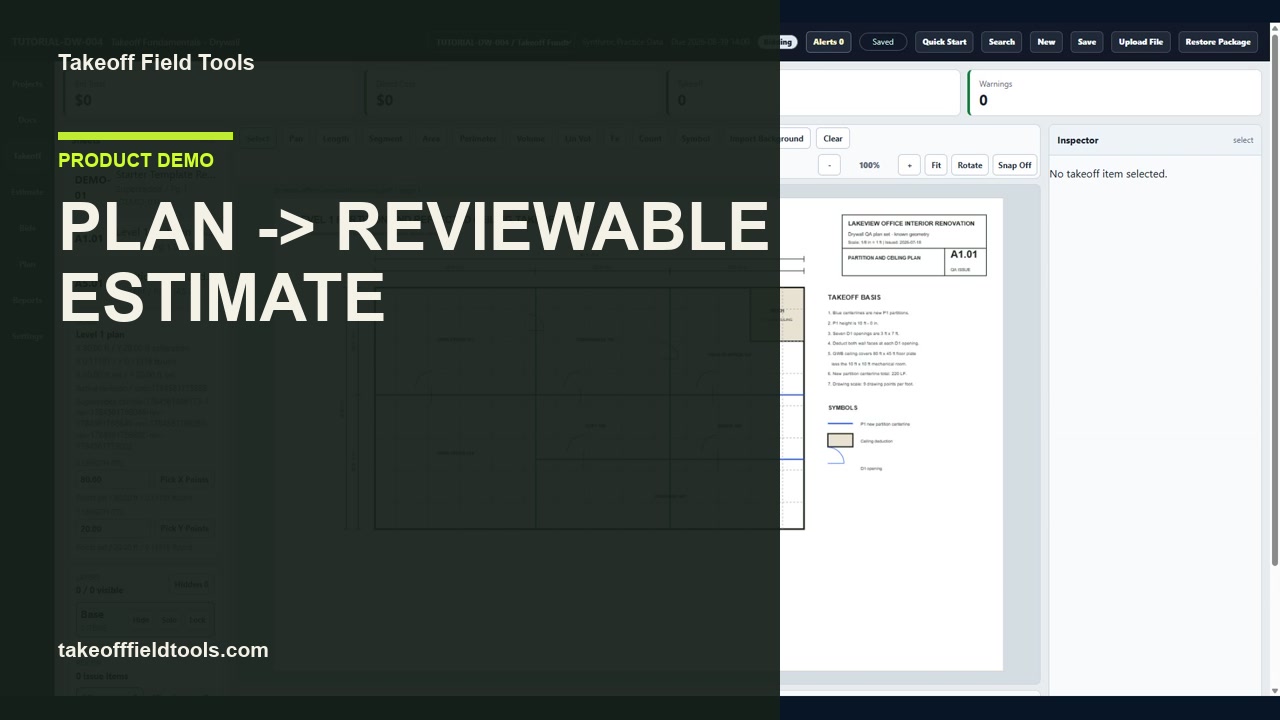Toggle the Snap Off setting
The image size is (1280, 720).
click(x=1015, y=165)
